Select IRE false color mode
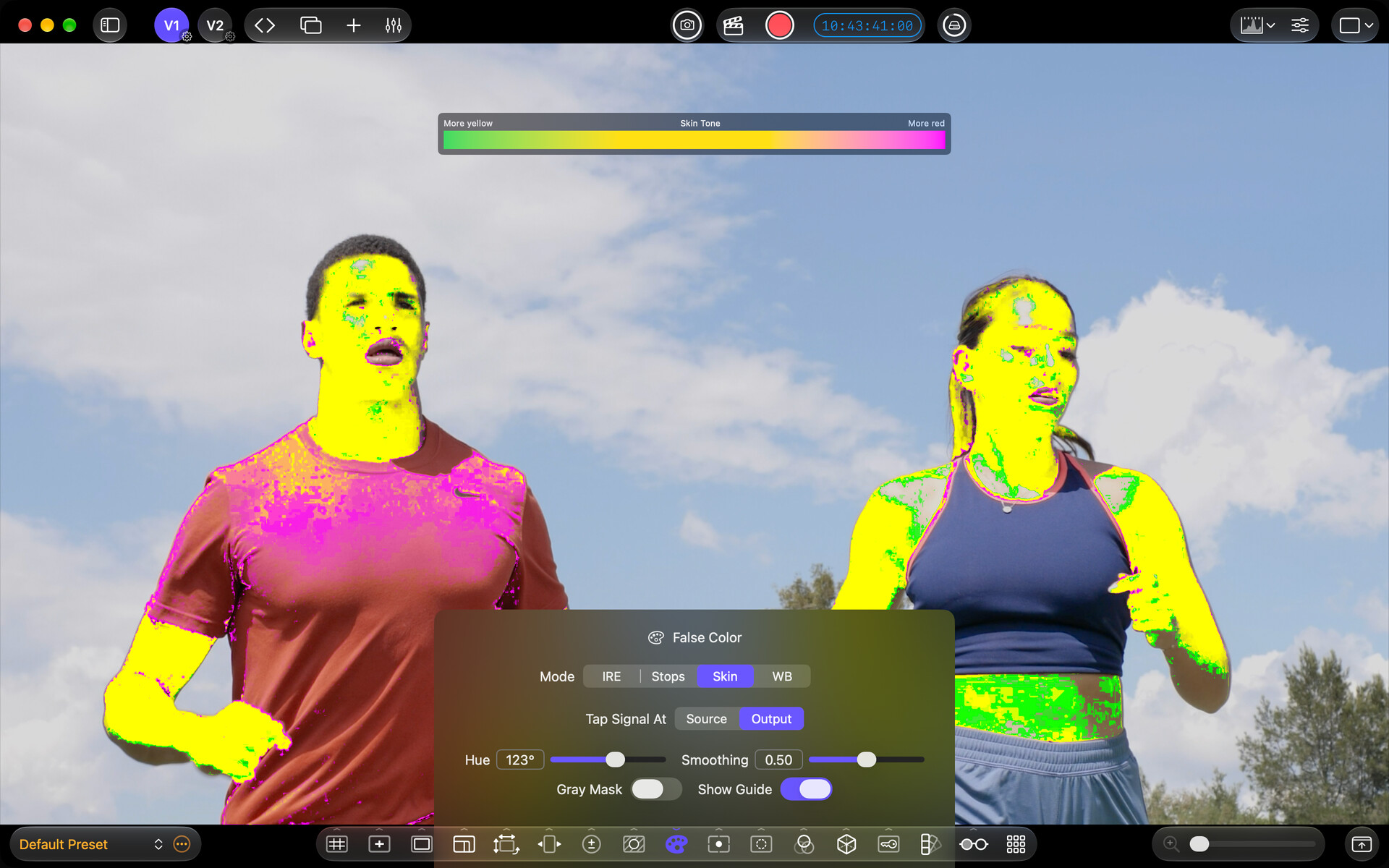This screenshot has height=868, width=1389. click(611, 676)
